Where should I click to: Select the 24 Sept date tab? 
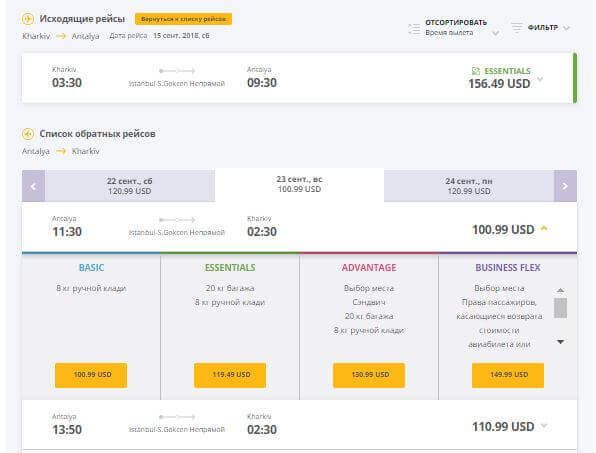coord(469,186)
